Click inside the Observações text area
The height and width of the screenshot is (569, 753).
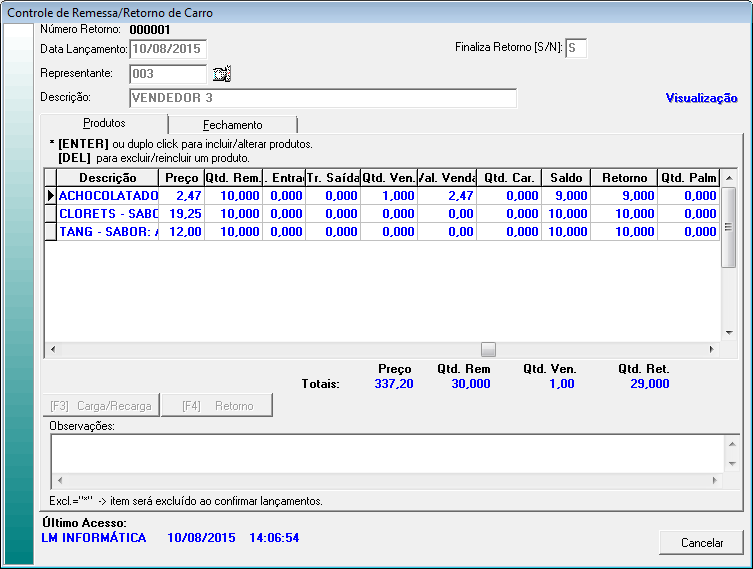(380, 453)
